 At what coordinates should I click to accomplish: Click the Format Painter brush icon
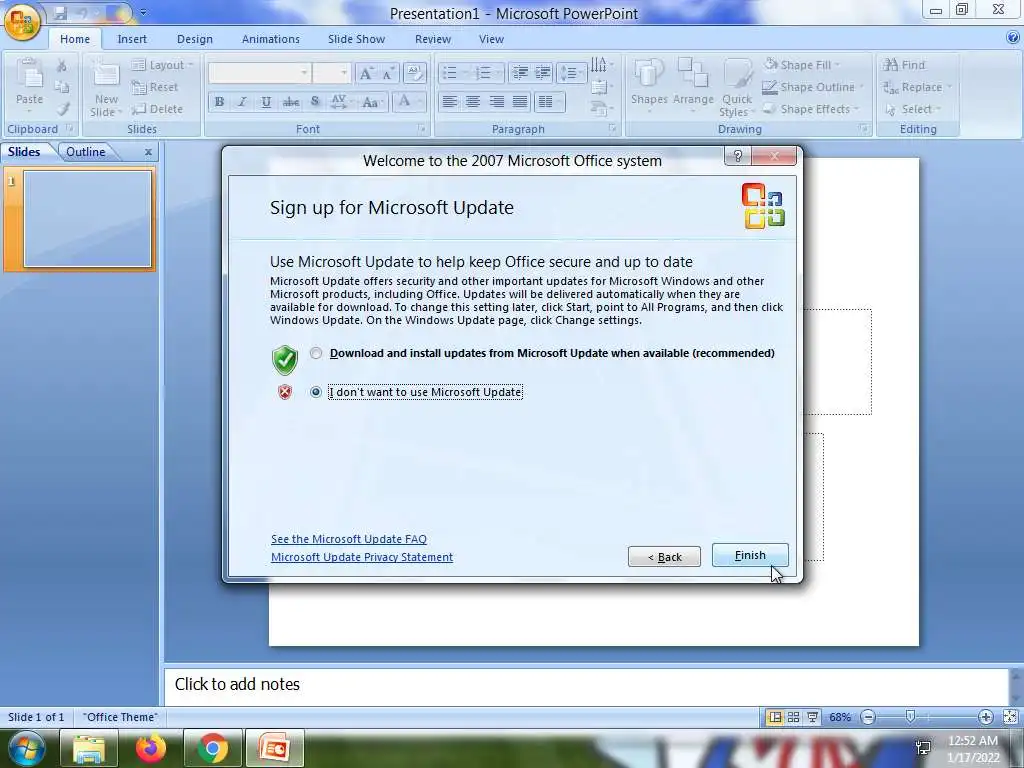[62, 109]
